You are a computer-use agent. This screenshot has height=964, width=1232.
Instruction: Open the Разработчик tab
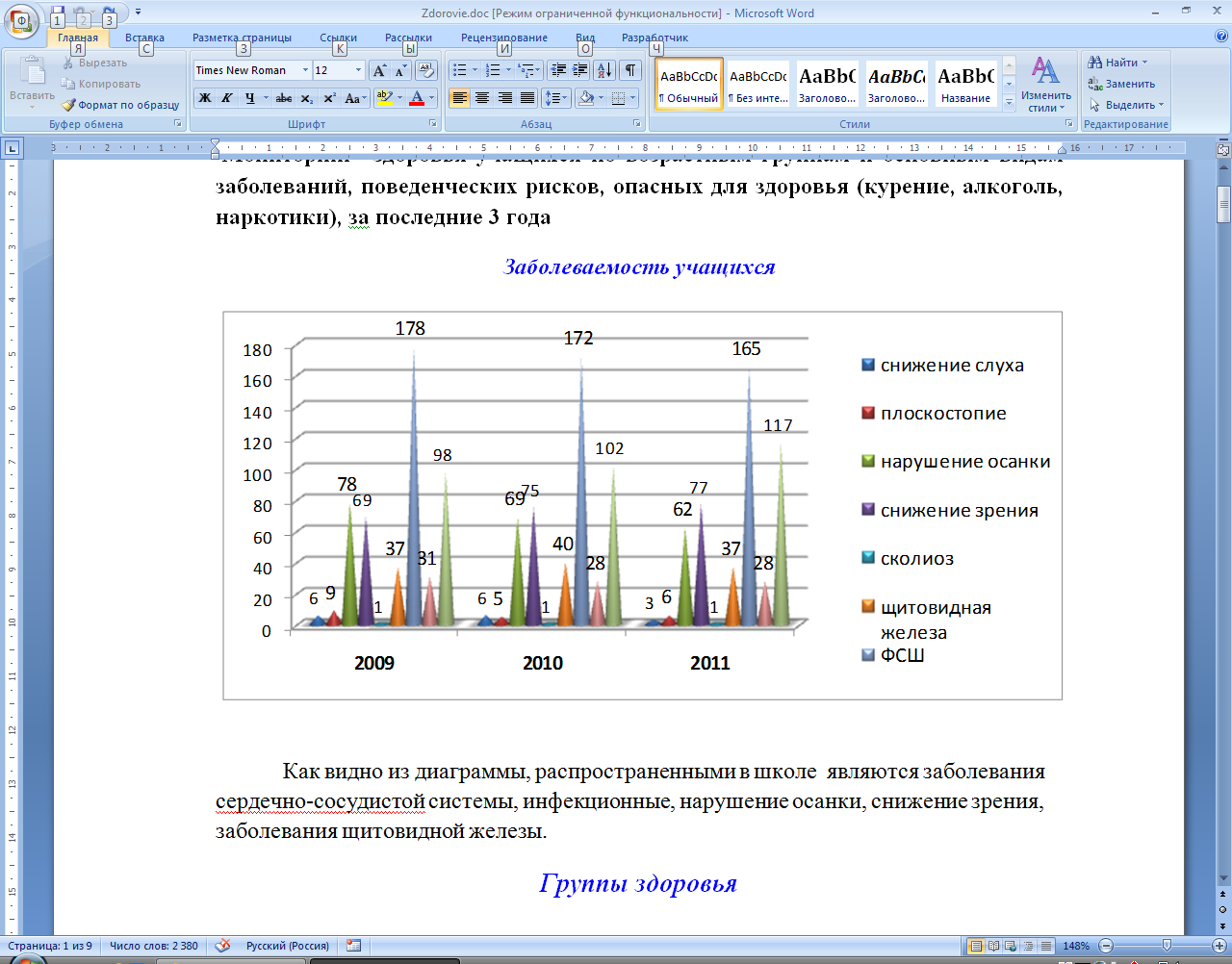[654, 38]
